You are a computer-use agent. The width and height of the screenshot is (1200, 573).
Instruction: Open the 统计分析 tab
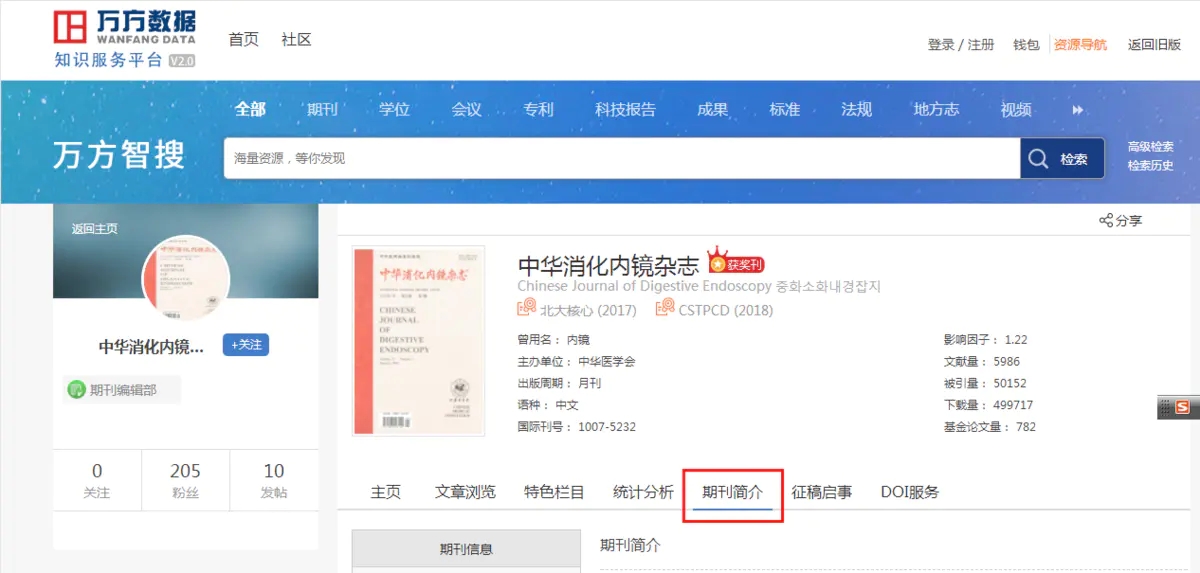(x=643, y=492)
